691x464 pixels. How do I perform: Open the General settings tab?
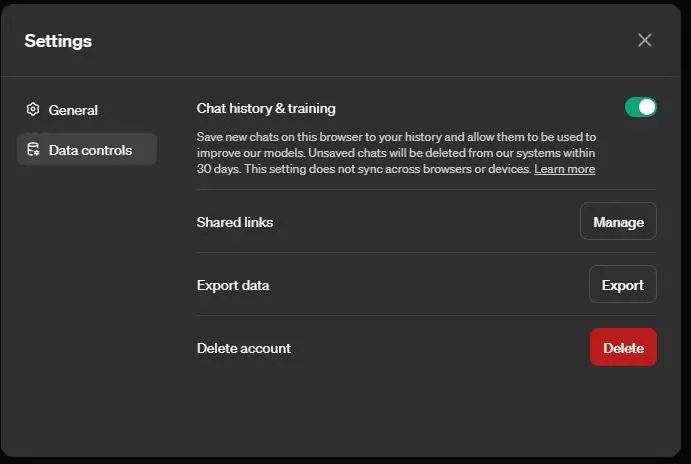(73, 110)
